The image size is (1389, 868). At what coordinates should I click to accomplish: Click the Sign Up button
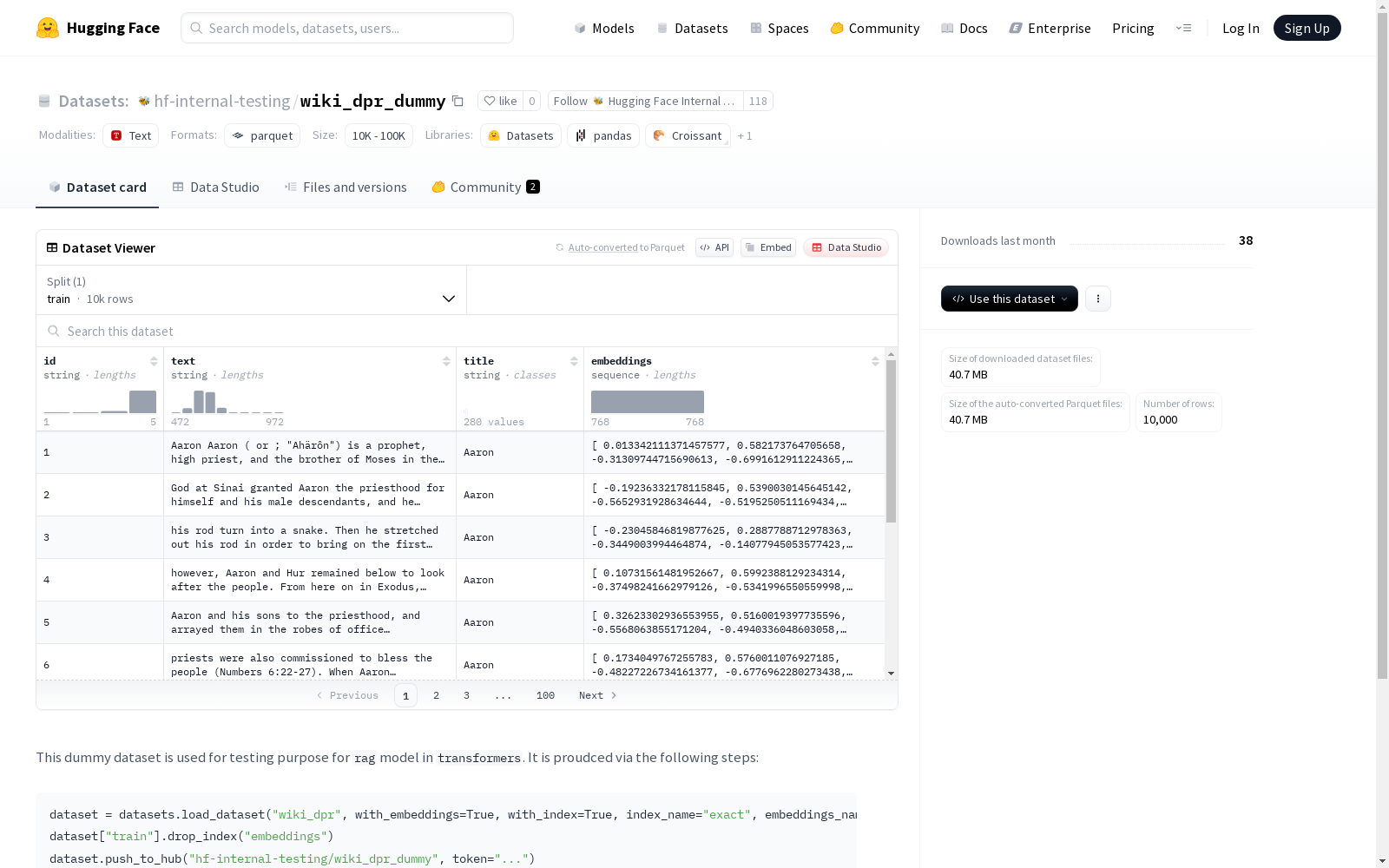coord(1307,28)
